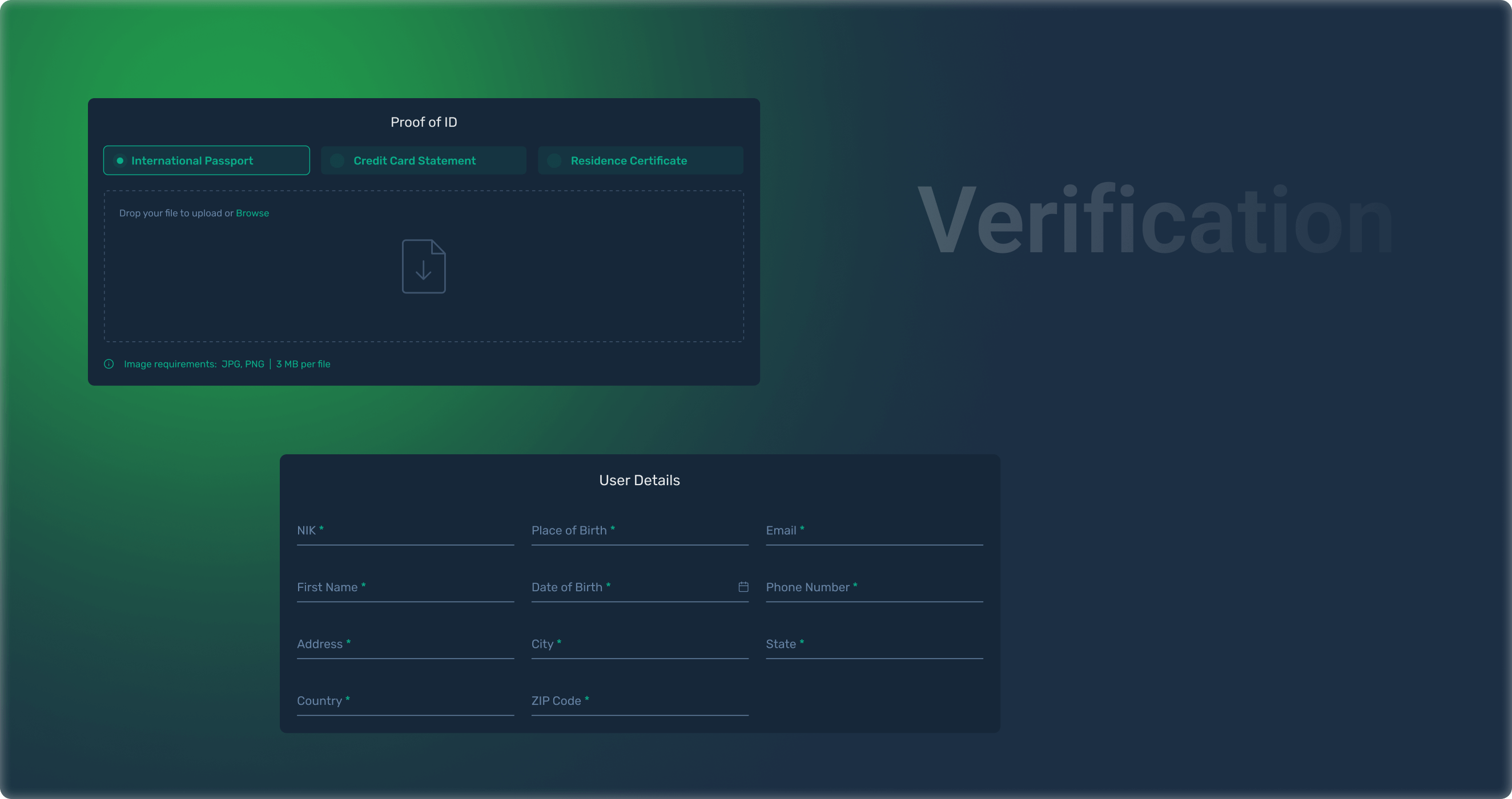Open the Browse file link
The width and height of the screenshot is (1512, 799).
coord(252,213)
